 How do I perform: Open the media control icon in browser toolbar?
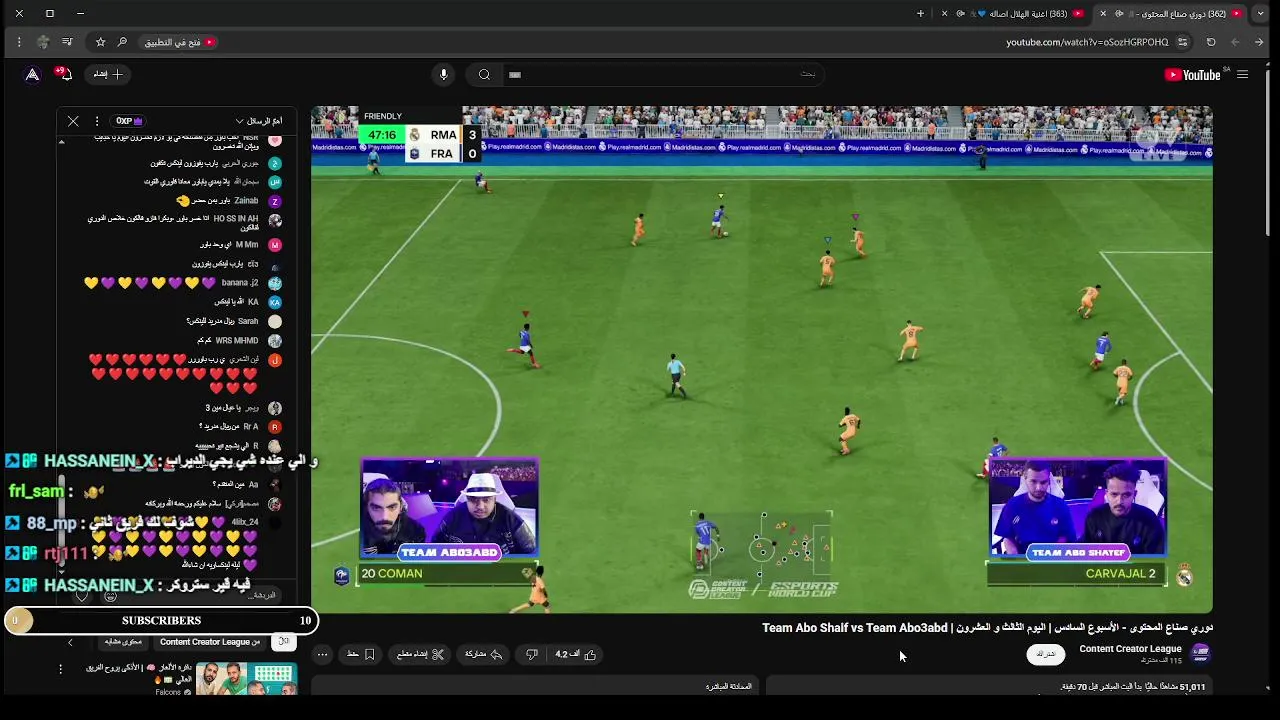point(67,42)
